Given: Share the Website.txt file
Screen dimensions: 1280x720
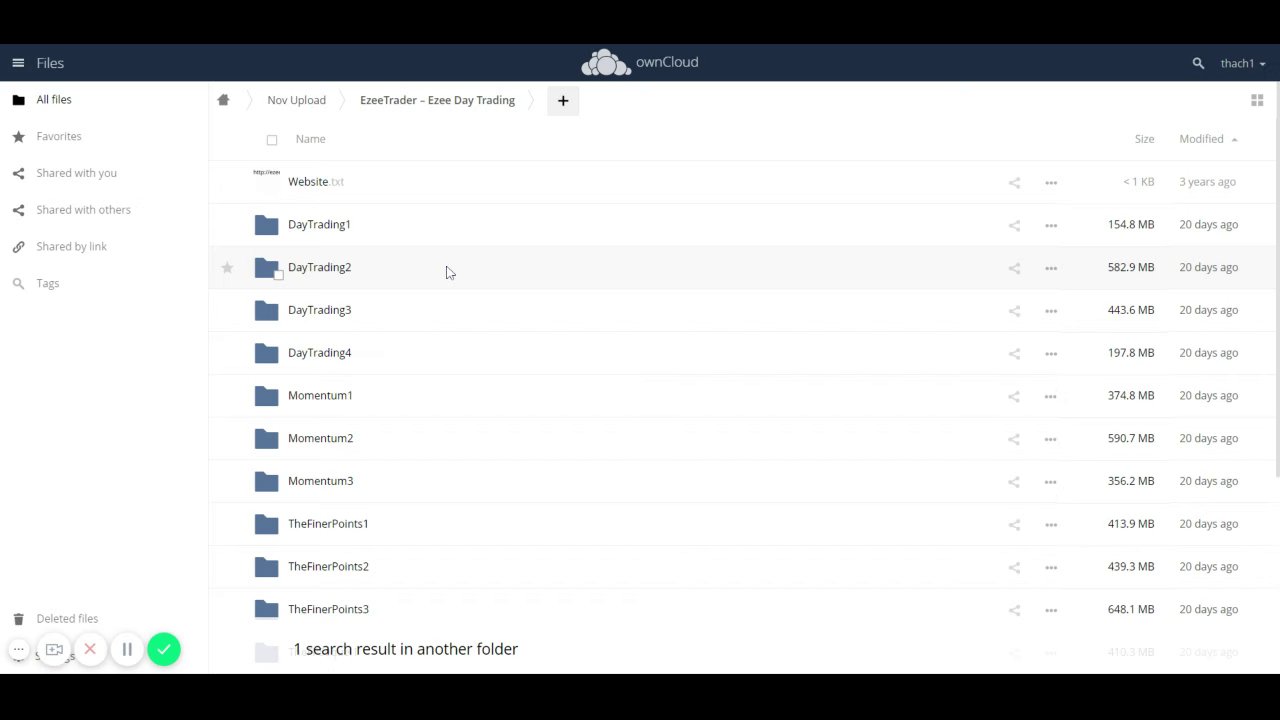Looking at the screenshot, I should tap(1014, 182).
